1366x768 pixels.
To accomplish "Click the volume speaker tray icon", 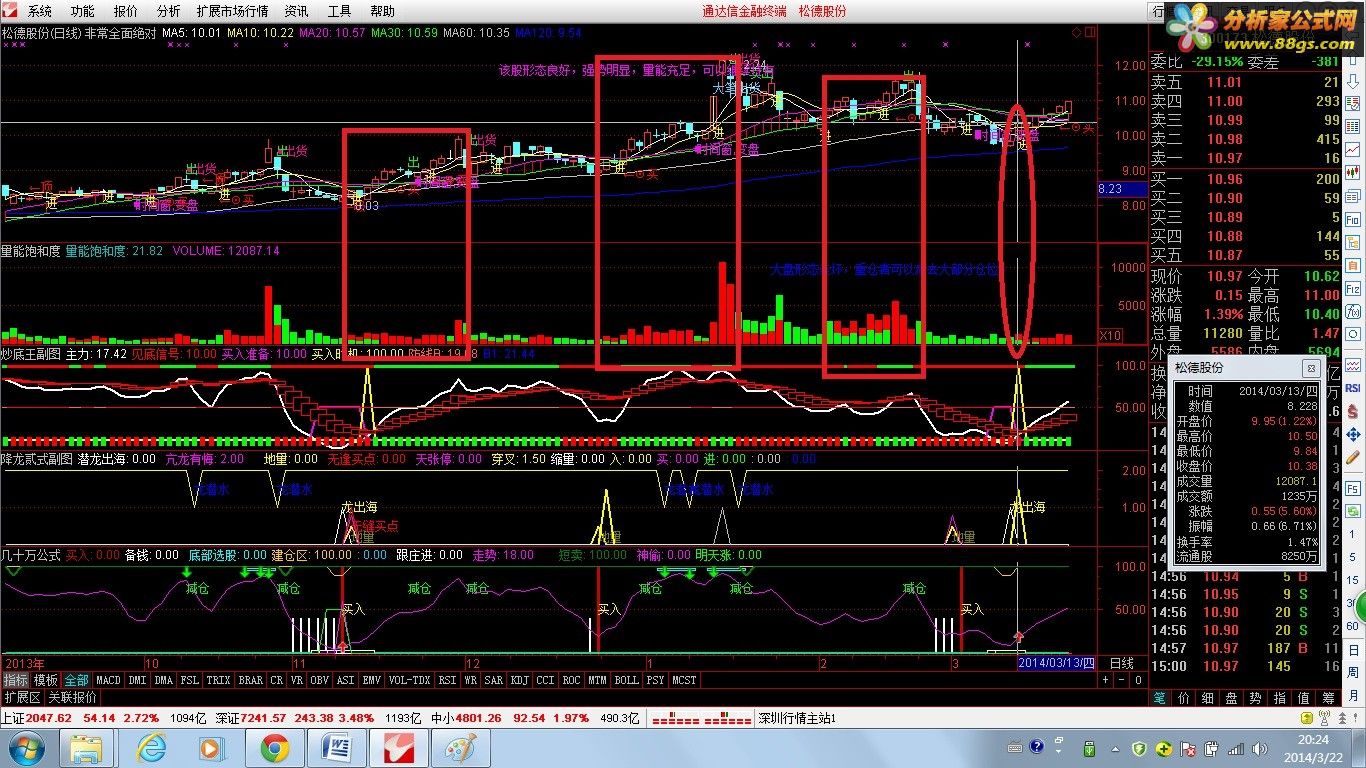I will coord(1259,750).
